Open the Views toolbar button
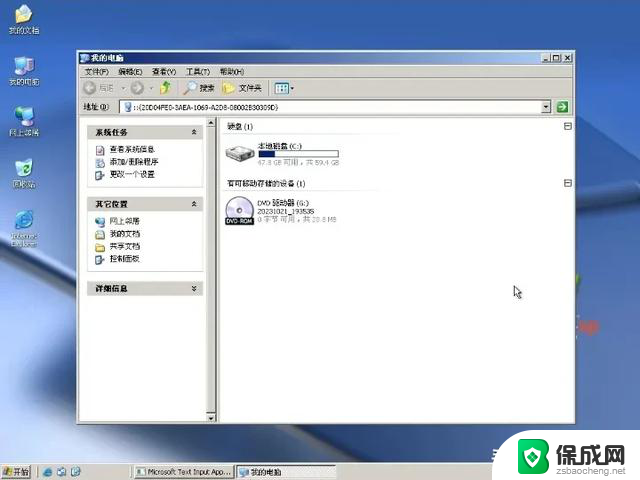 click(284, 88)
